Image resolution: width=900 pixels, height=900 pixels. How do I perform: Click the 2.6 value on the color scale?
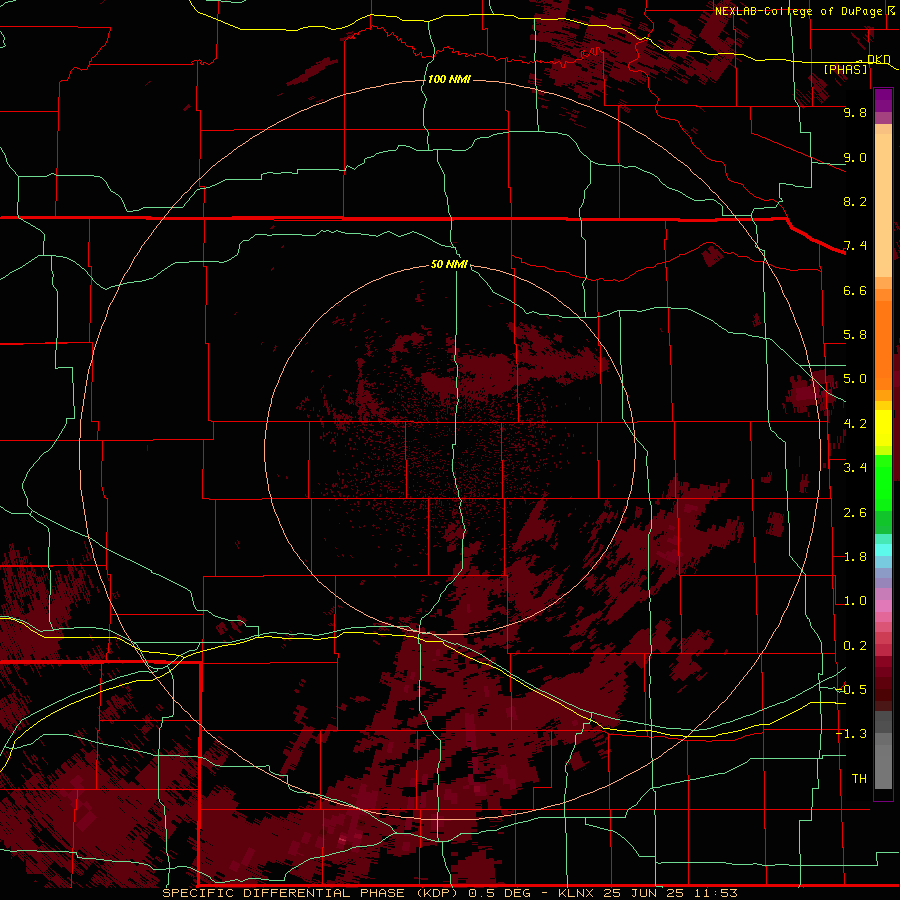point(855,513)
